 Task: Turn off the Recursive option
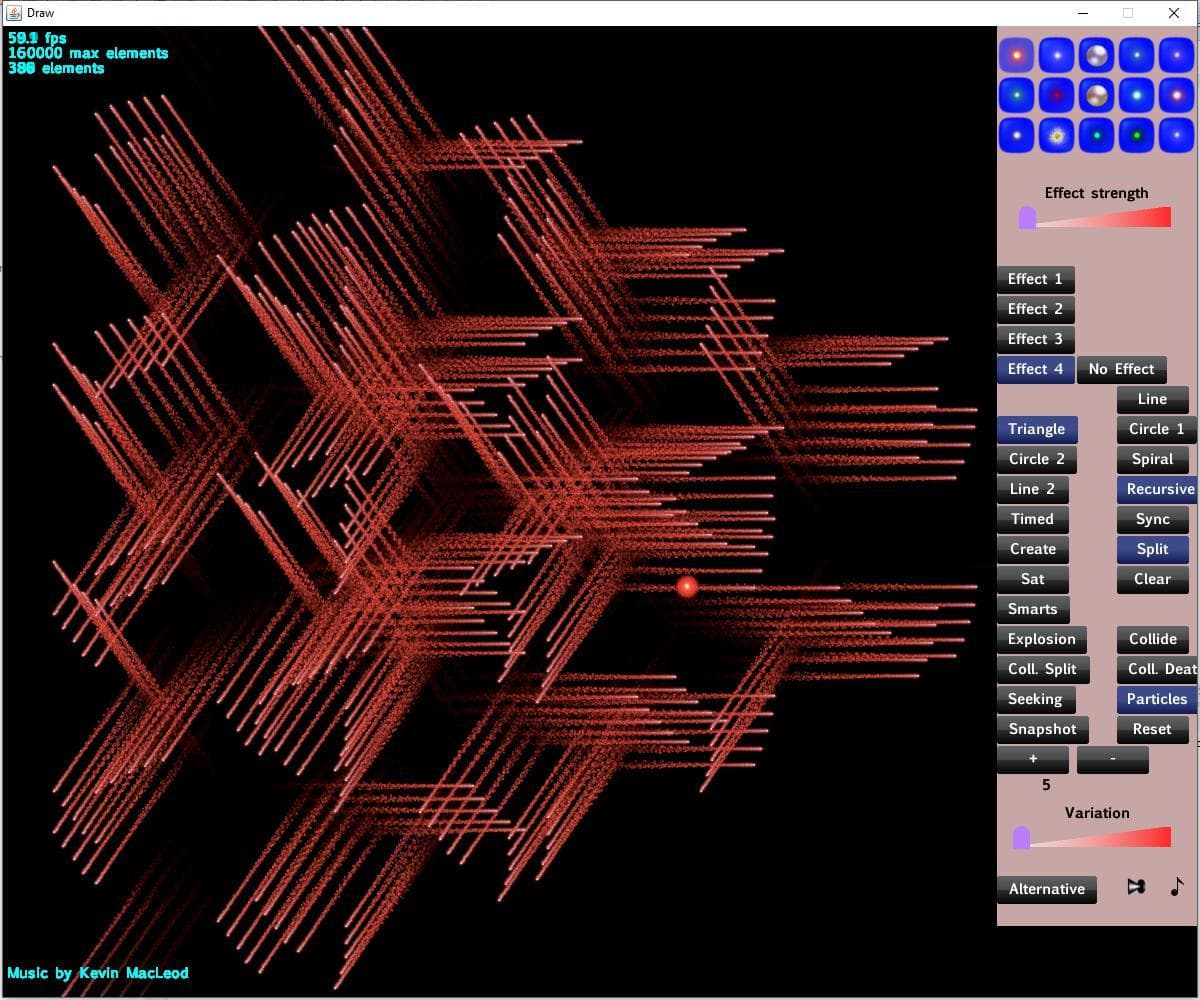pos(1156,489)
